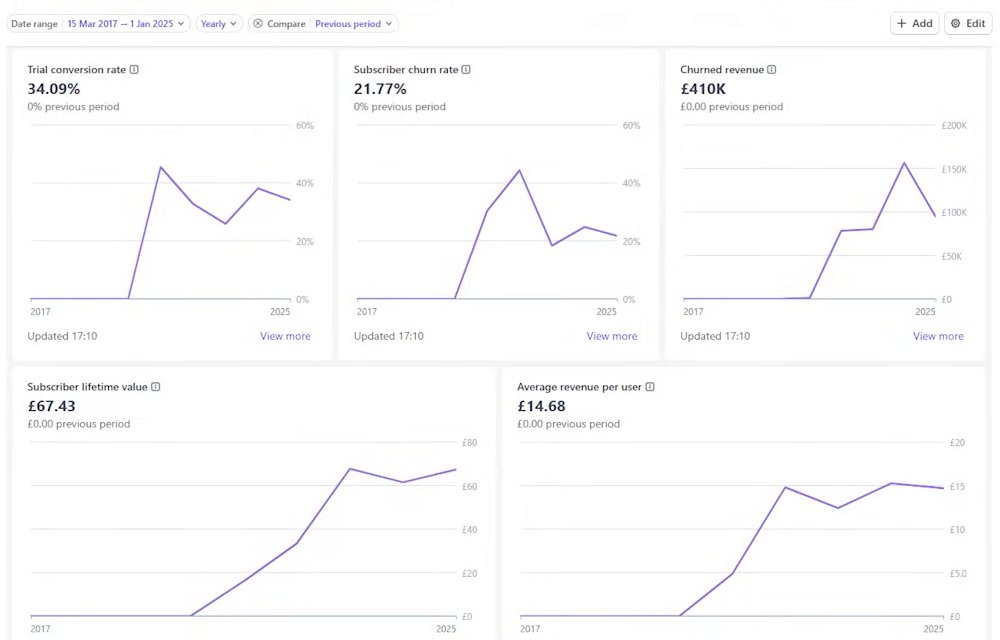Open the Date range dropdown
The height and width of the screenshot is (640, 1000).
click(98, 24)
